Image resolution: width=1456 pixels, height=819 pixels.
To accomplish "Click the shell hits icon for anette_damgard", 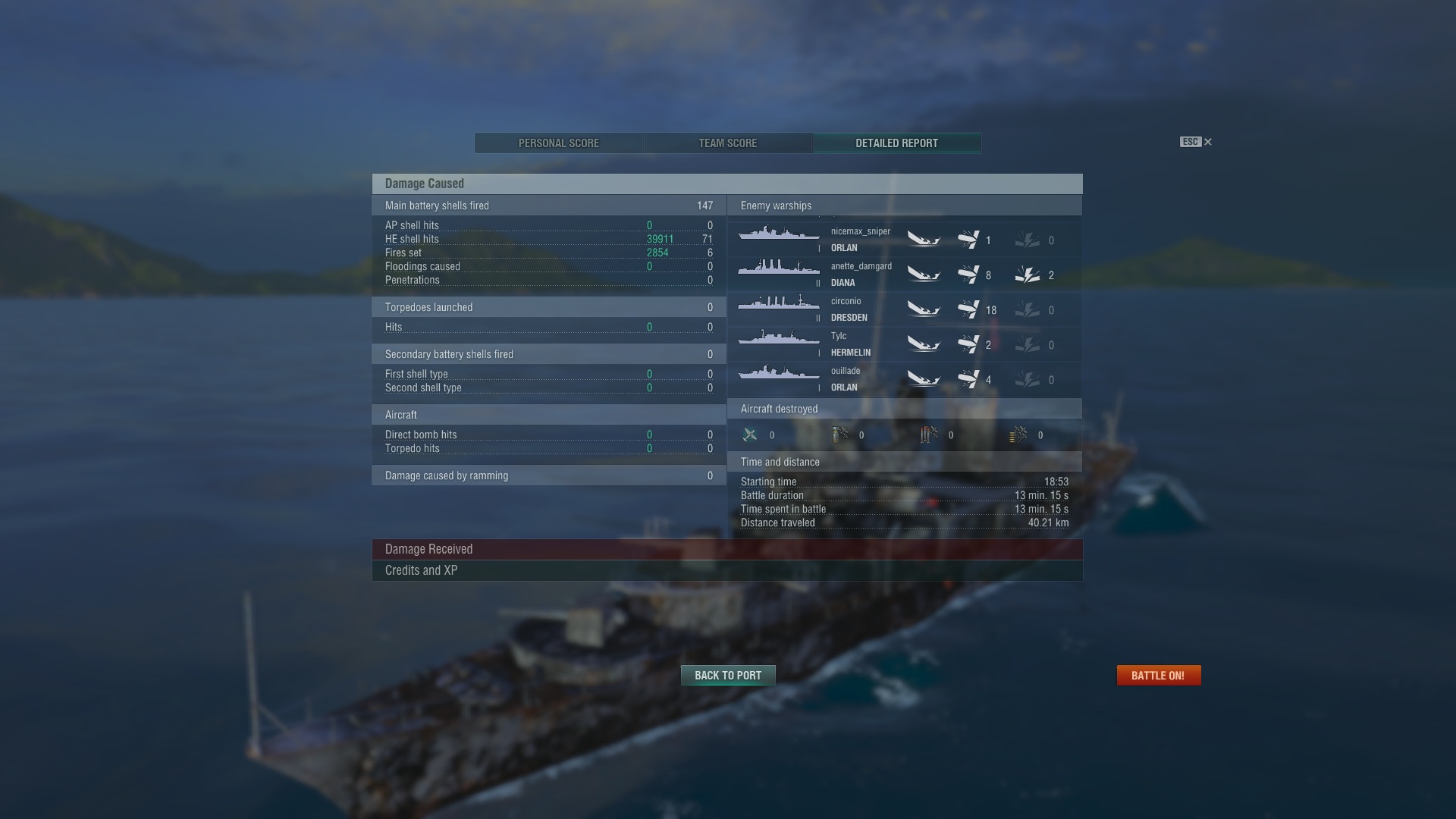I will click(x=968, y=275).
